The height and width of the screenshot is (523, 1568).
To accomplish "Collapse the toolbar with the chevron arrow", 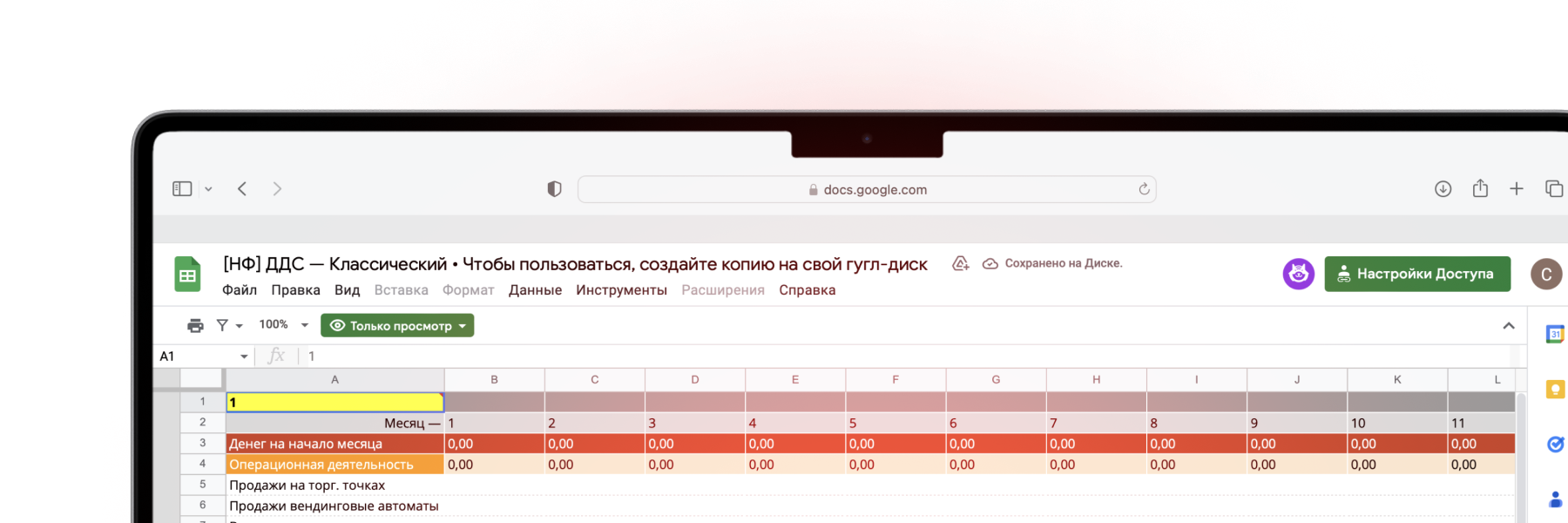I will 1509,325.
